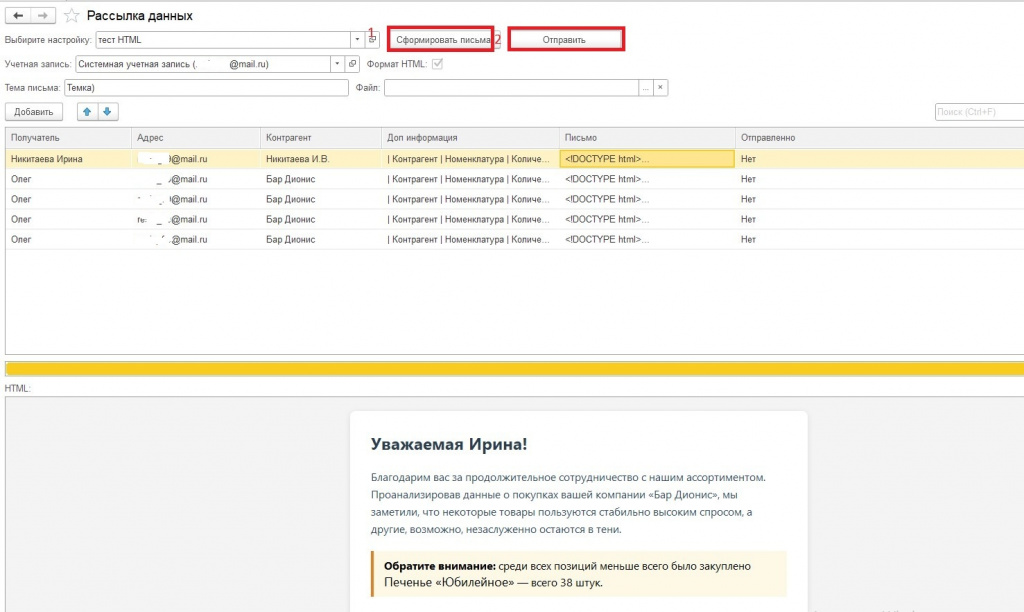Browse for file with the '...' button

click(x=645, y=88)
